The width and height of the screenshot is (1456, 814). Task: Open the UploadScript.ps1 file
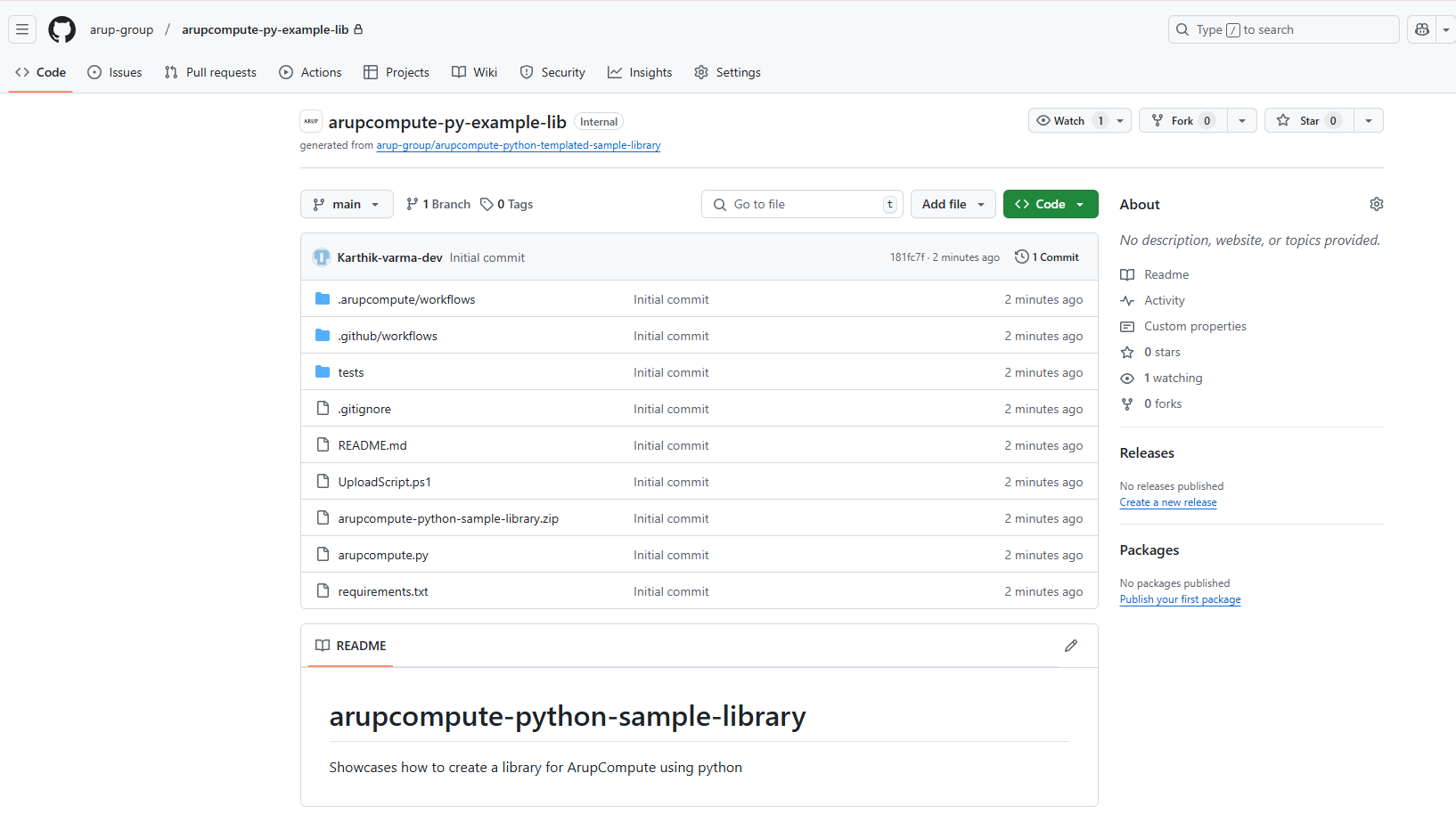pyautogui.click(x=385, y=482)
